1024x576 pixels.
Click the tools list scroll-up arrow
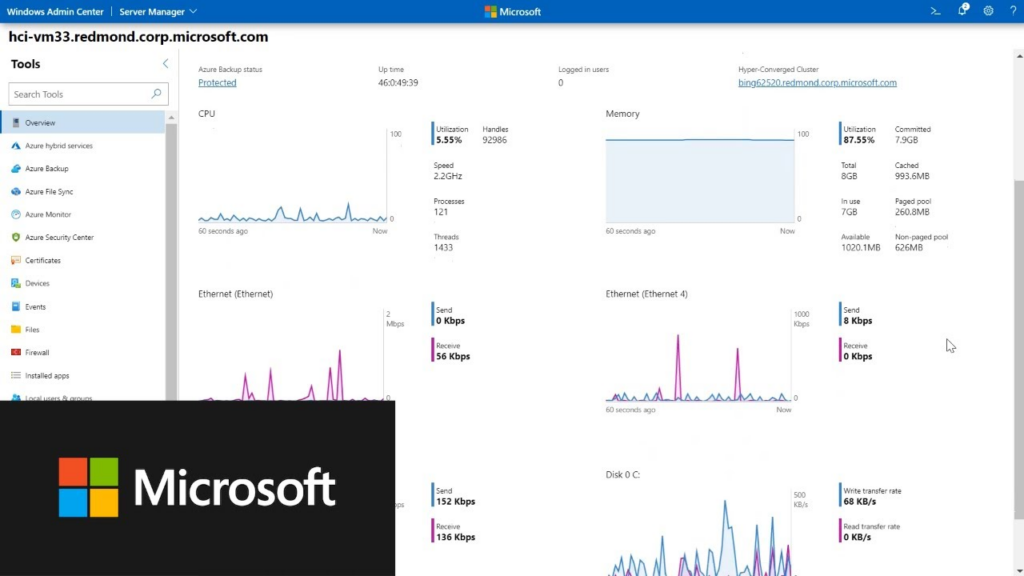pyautogui.click(x=171, y=117)
